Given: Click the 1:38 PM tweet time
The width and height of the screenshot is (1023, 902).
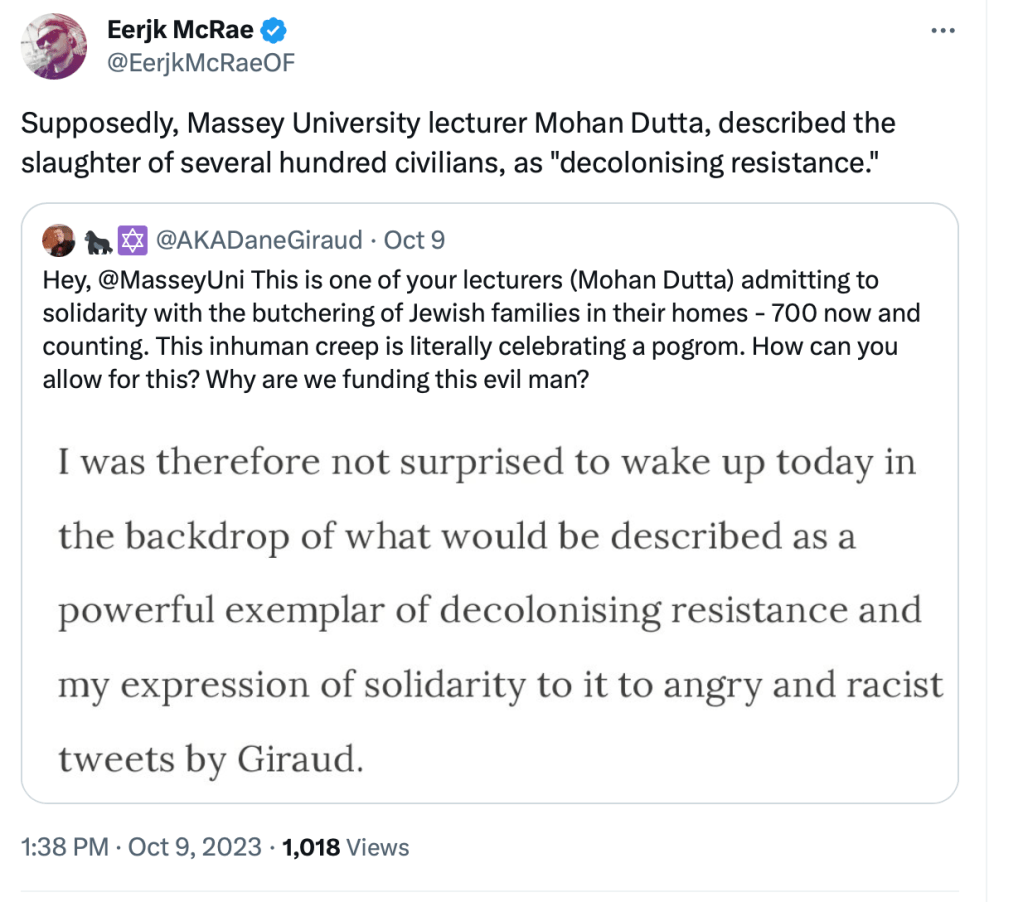Looking at the screenshot, I should click(64, 847).
